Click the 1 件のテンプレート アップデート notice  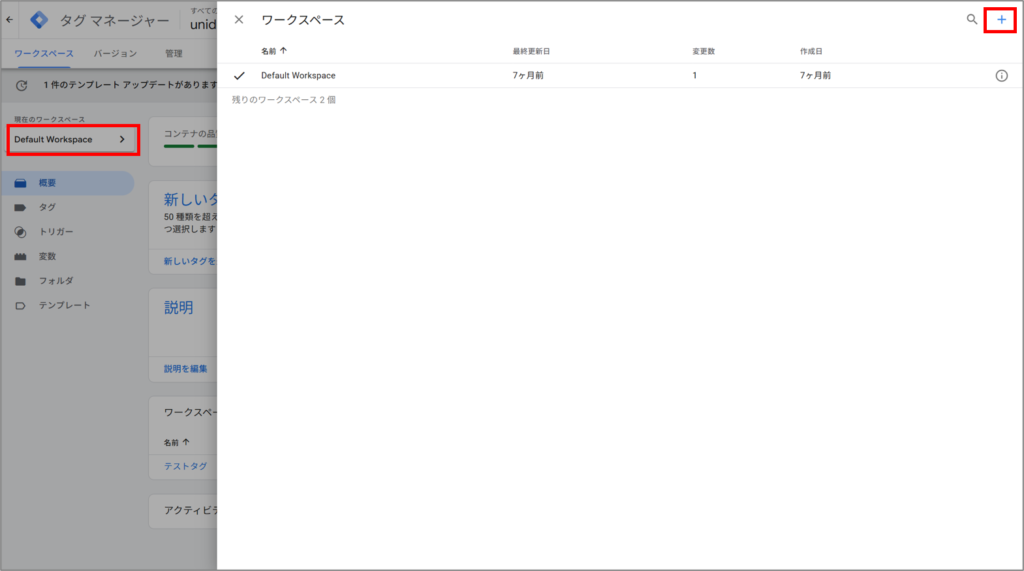(130, 85)
